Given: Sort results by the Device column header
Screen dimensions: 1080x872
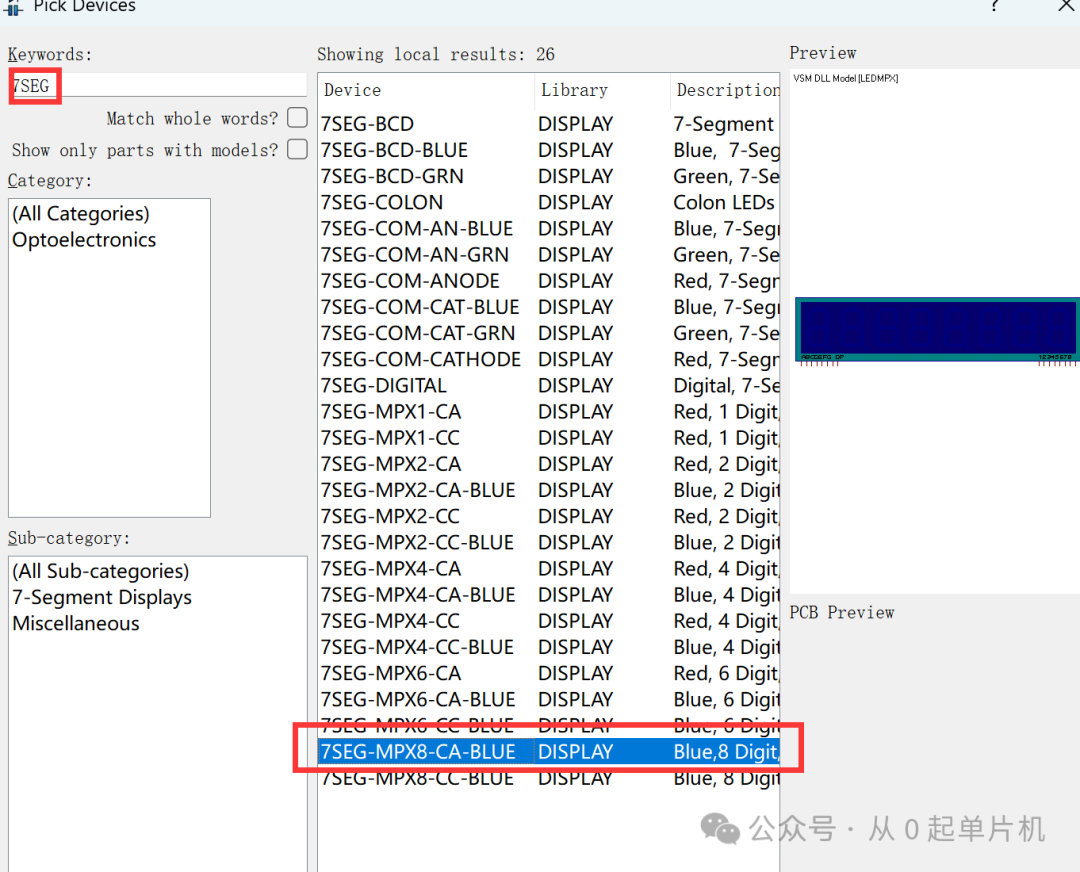Looking at the screenshot, I should [x=426, y=90].
